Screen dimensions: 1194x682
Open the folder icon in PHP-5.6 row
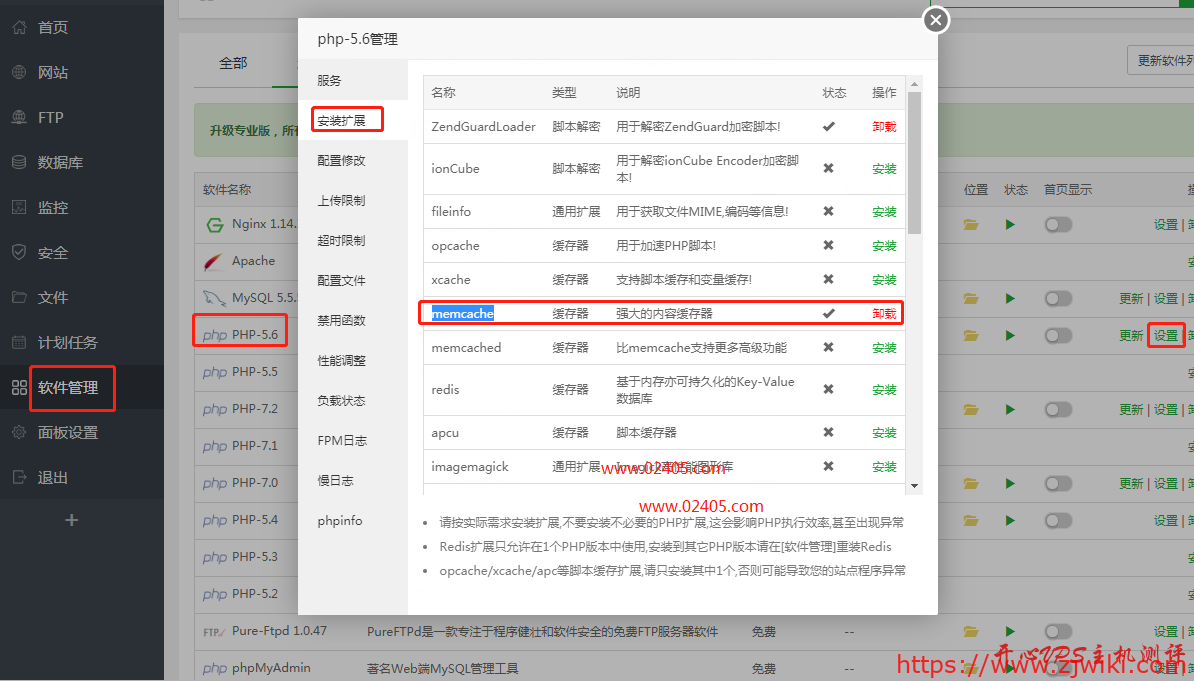(971, 336)
